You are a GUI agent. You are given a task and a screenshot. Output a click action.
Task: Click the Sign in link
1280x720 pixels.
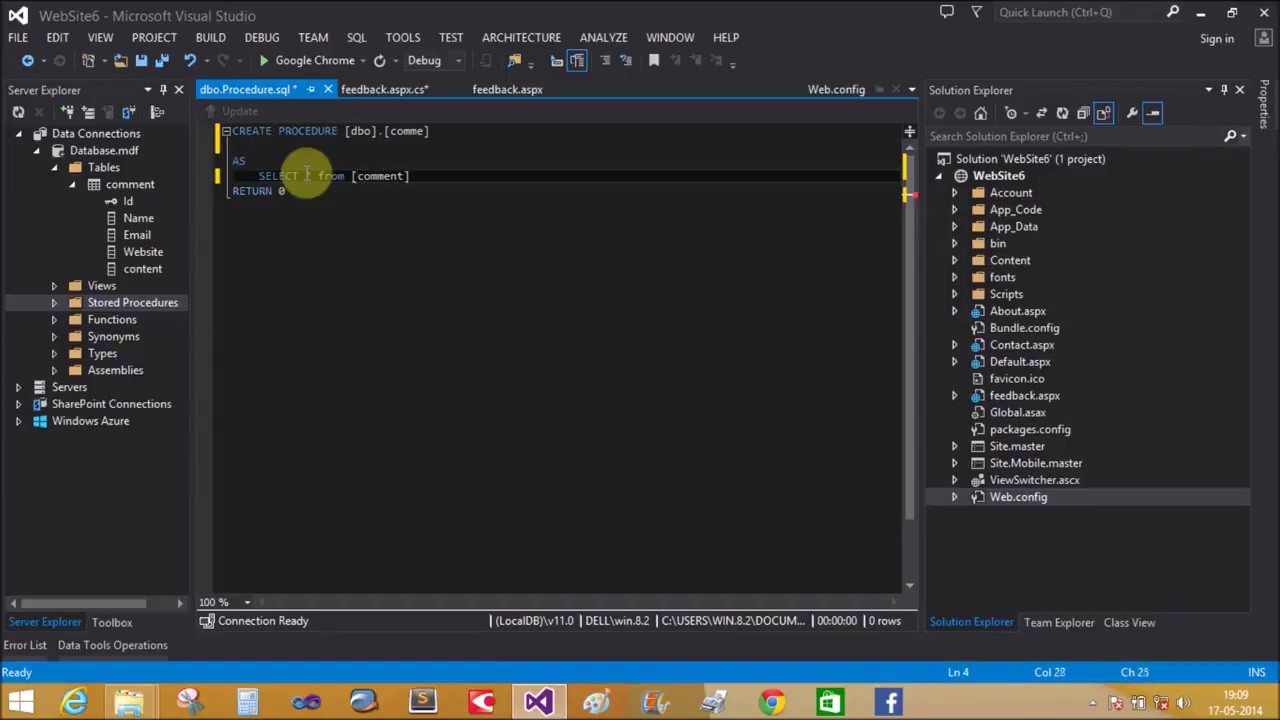point(1217,39)
